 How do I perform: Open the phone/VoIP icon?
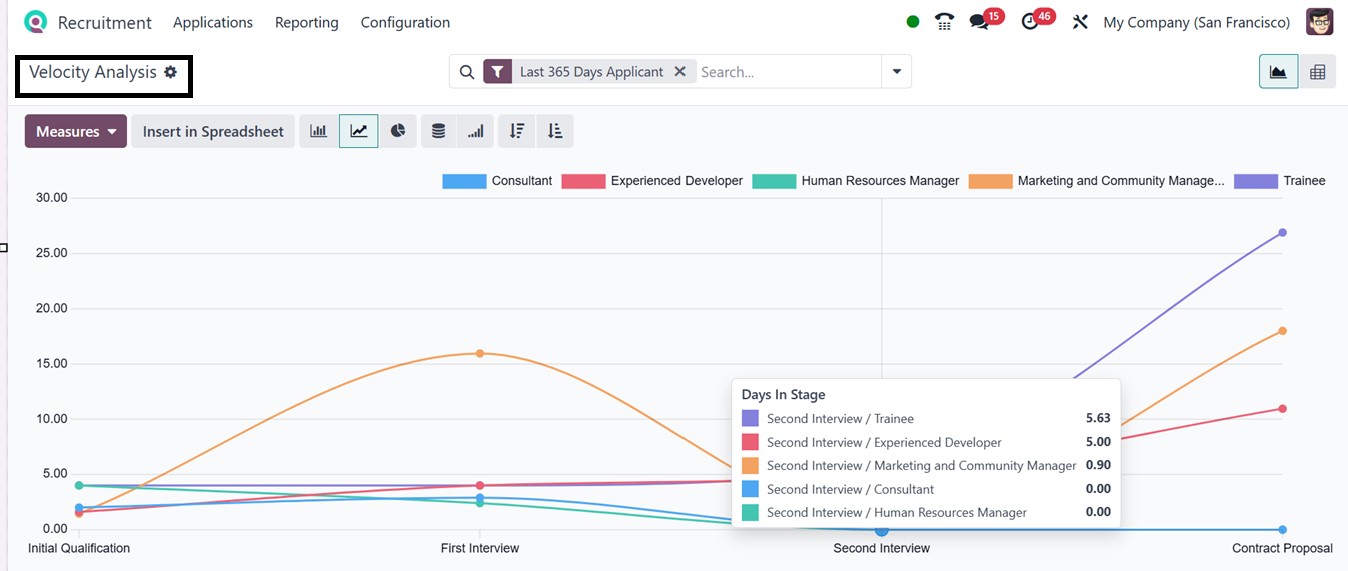944,22
